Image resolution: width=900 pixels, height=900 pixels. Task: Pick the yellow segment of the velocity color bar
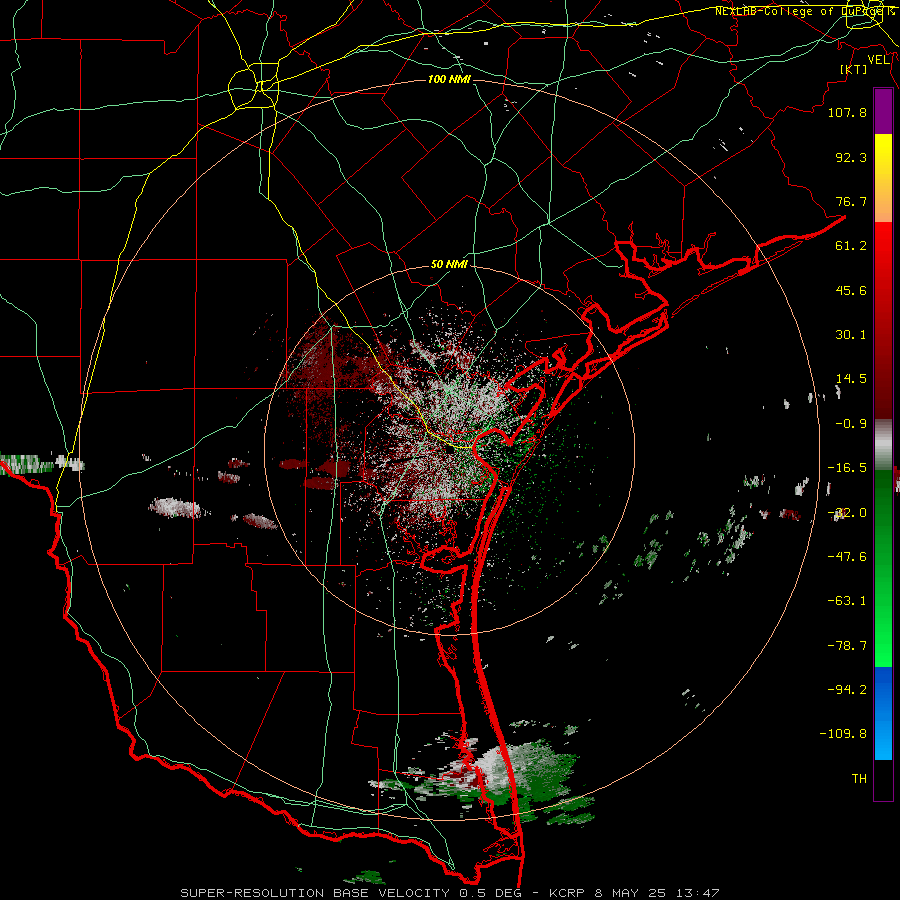tap(883, 156)
